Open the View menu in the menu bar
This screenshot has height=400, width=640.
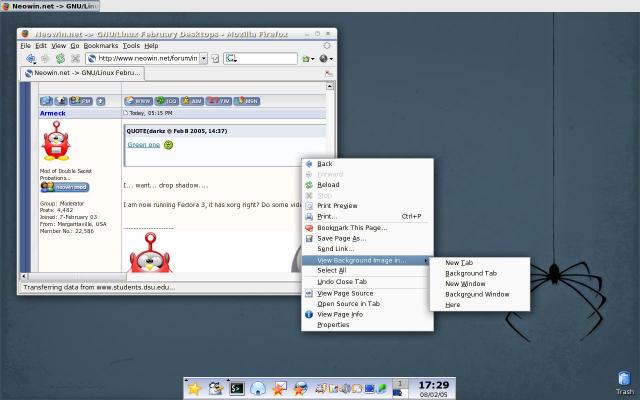point(58,46)
